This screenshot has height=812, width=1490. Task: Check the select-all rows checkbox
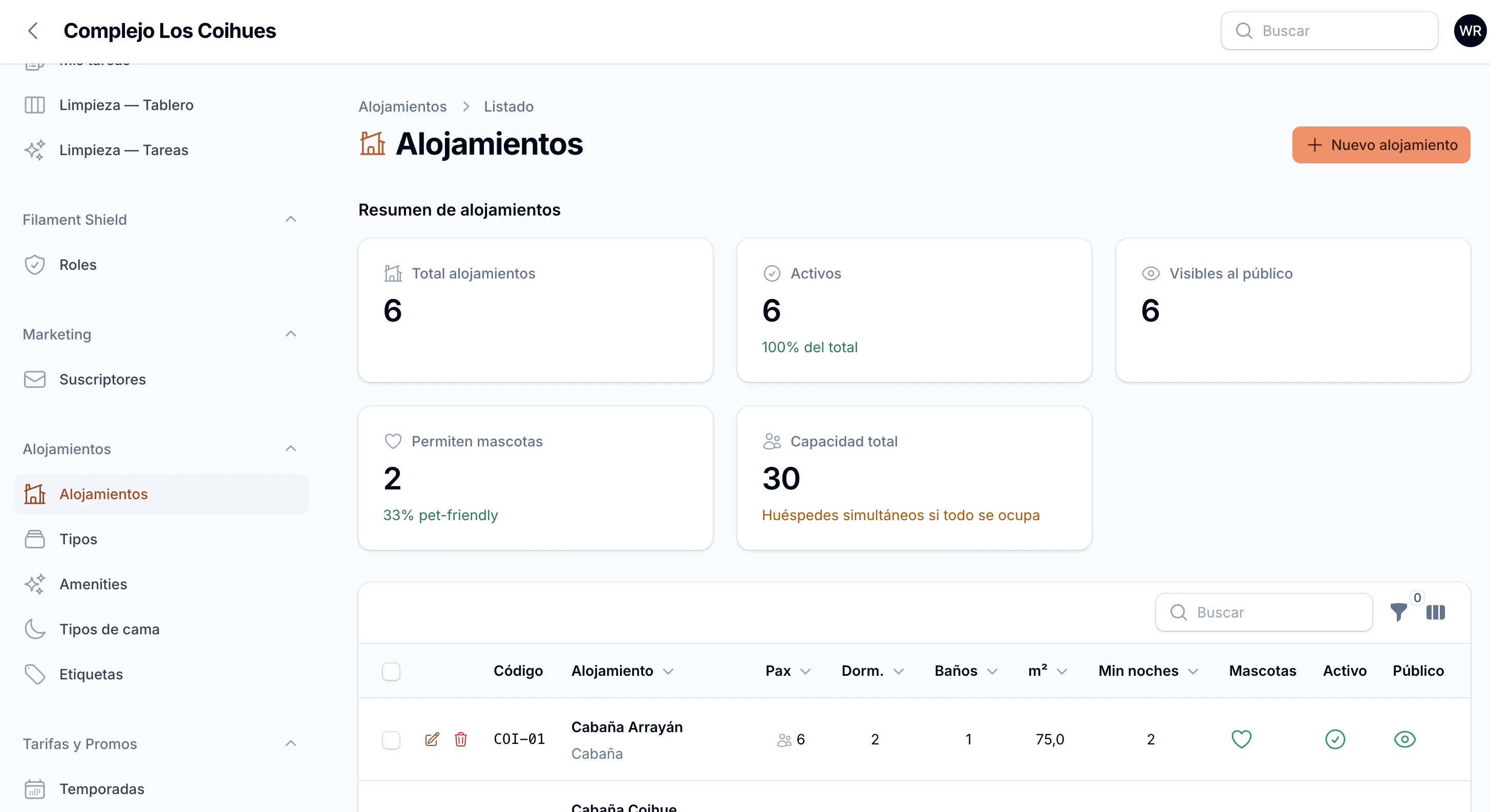(391, 671)
